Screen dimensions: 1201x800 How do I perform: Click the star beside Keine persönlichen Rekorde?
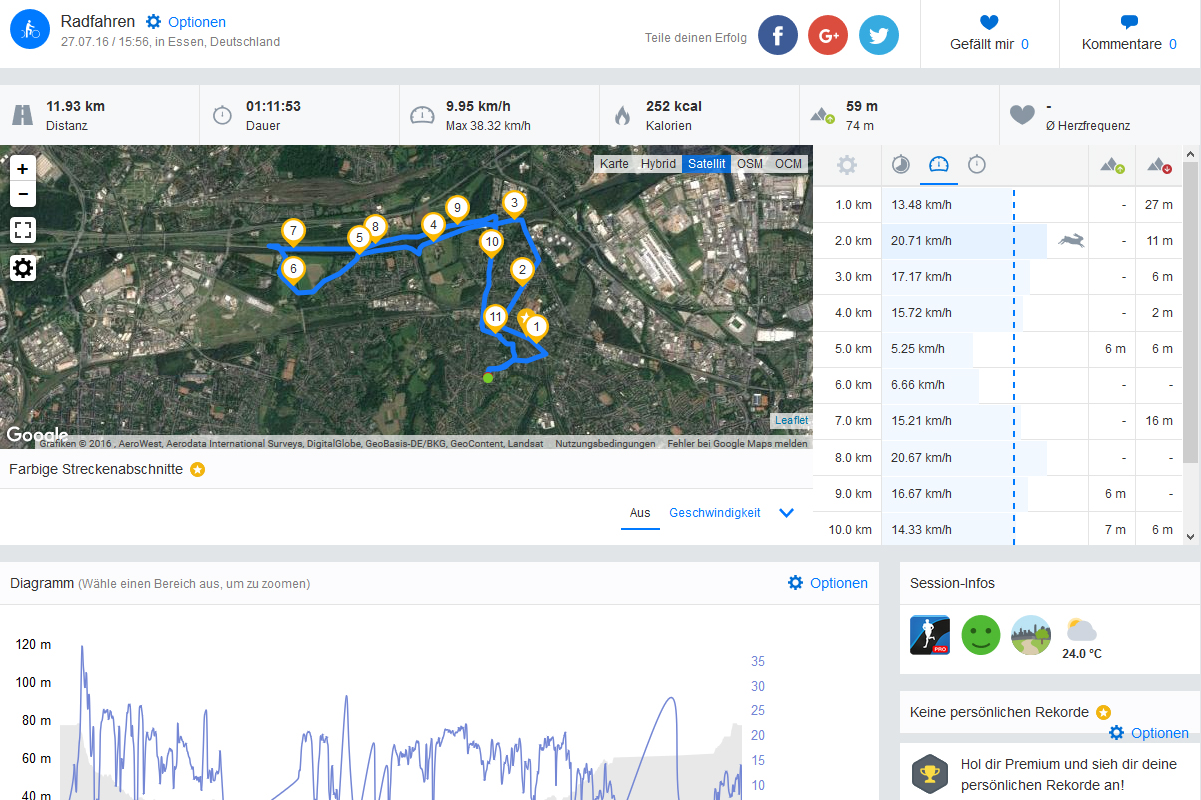(1103, 712)
